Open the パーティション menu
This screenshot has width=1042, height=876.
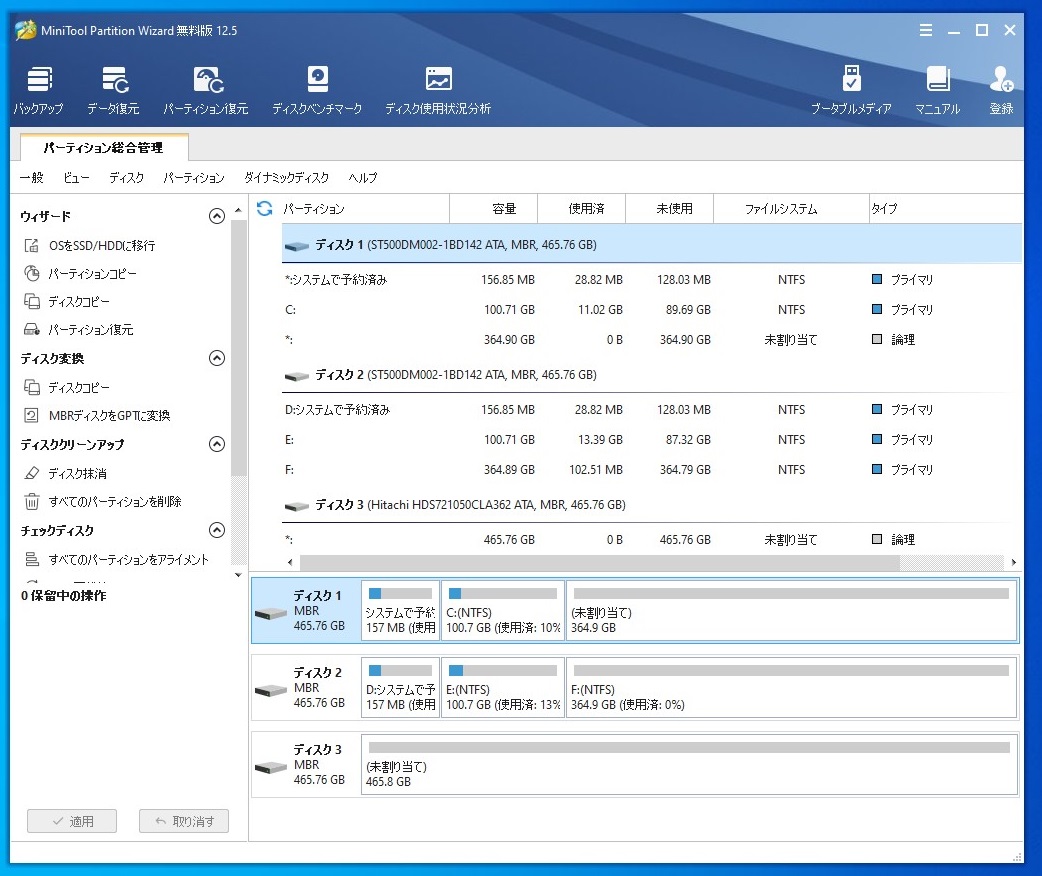point(194,177)
